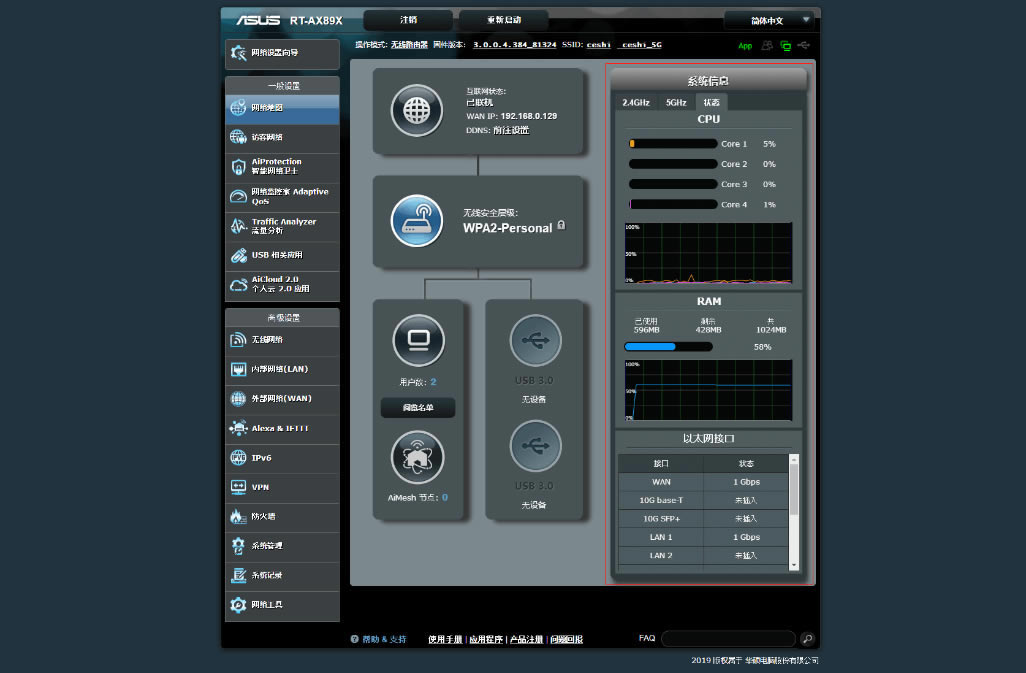This screenshot has width=1026, height=673.
Task: Select the wireless router icon
Action: click(x=416, y=221)
